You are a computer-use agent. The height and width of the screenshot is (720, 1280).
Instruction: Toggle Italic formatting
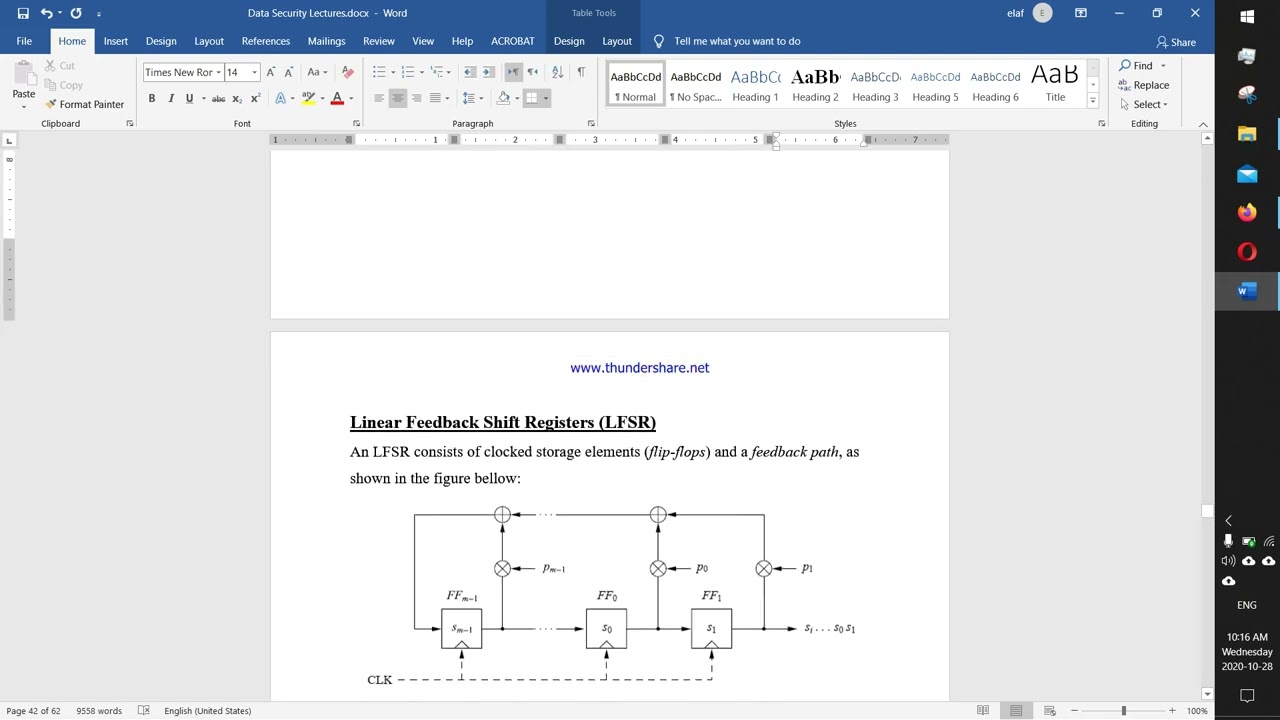171,98
